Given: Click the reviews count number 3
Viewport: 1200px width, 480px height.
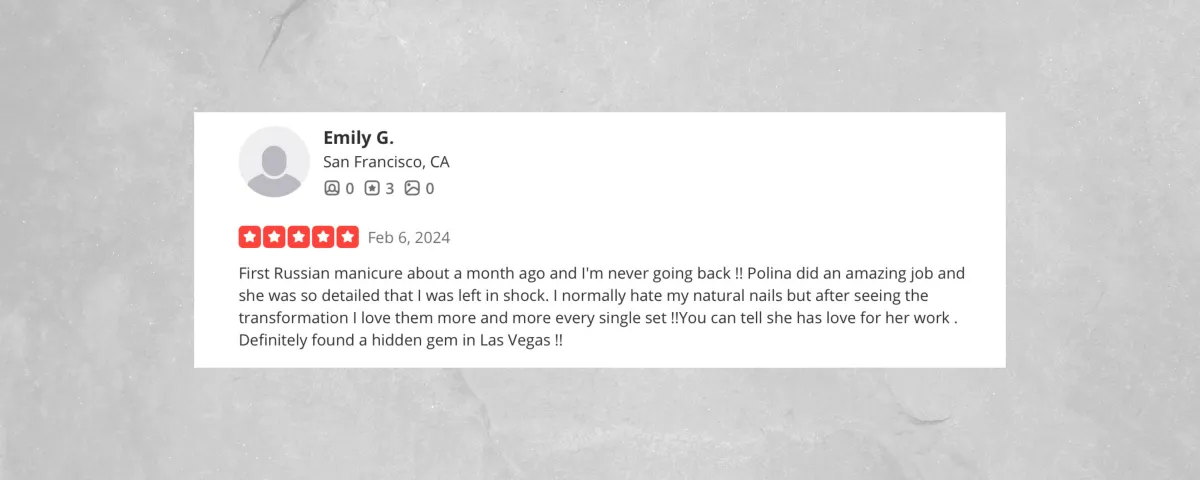Looking at the screenshot, I should point(390,188).
